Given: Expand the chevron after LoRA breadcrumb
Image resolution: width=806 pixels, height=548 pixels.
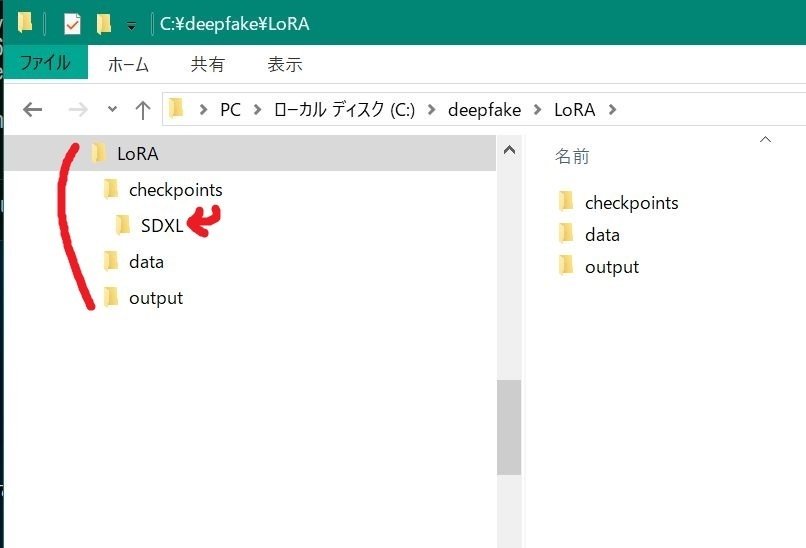Looking at the screenshot, I should 612,109.
